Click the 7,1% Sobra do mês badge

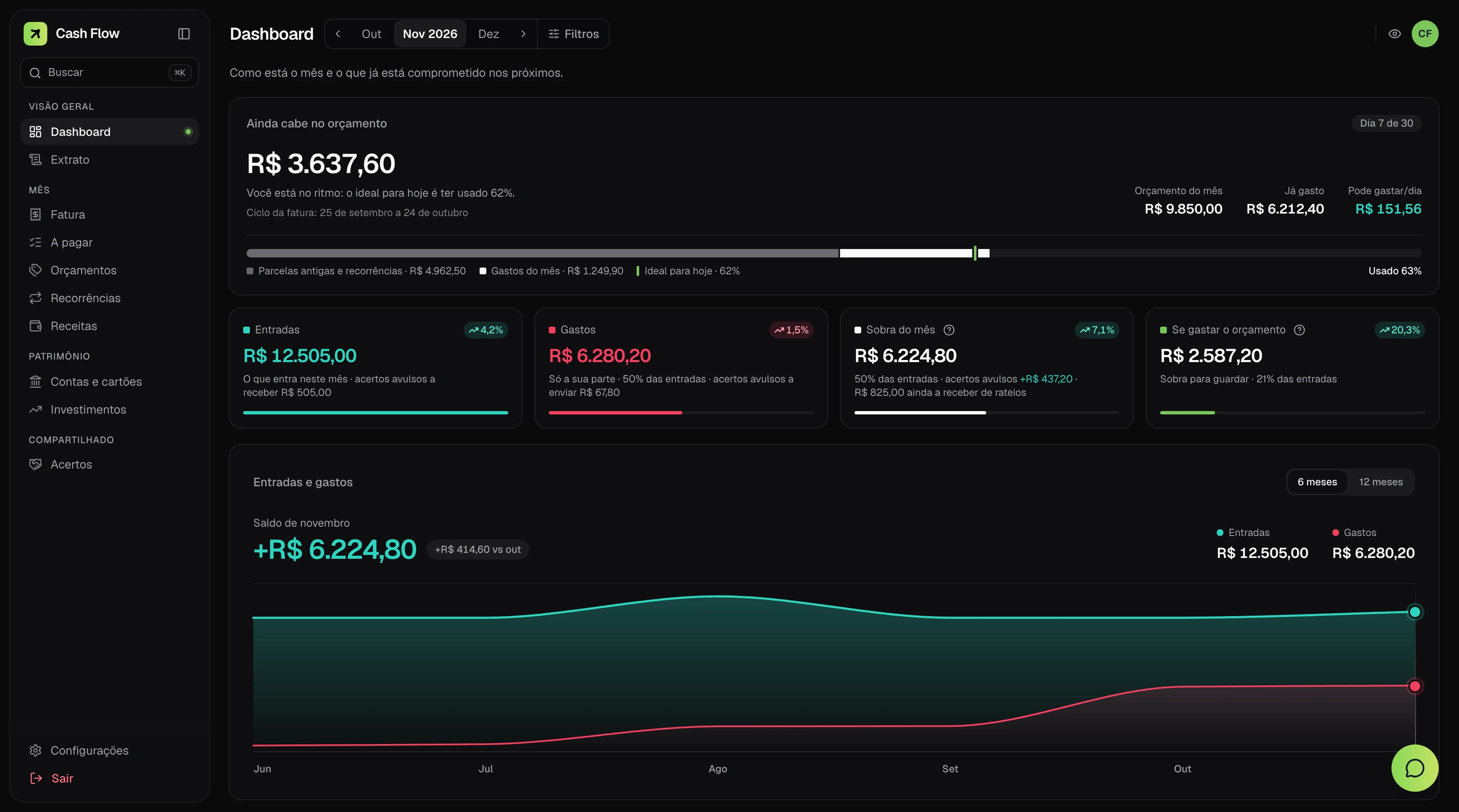click(x=1096, y=330)
